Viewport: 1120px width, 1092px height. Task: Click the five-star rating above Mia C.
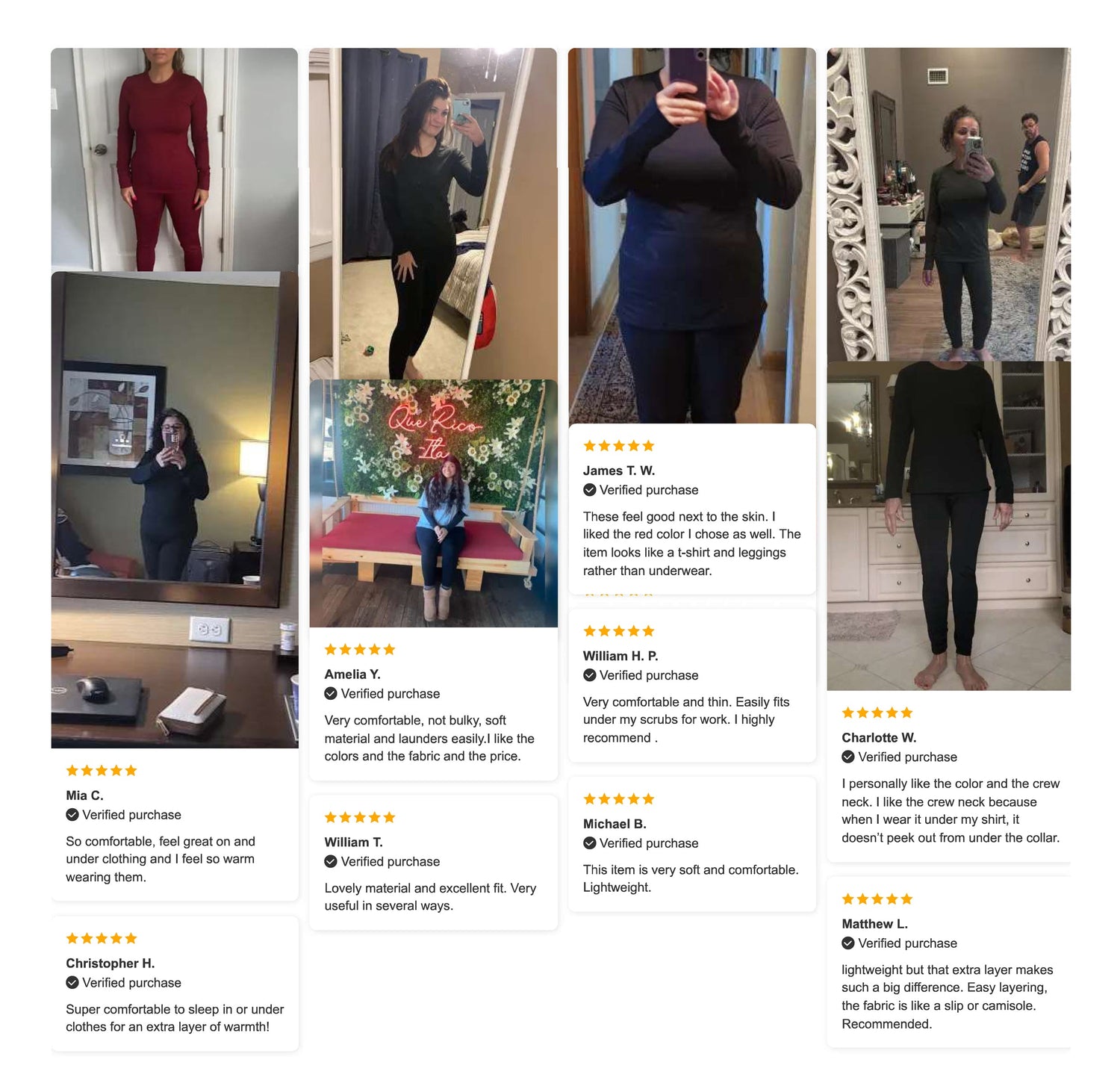click(x=102, y=770)
